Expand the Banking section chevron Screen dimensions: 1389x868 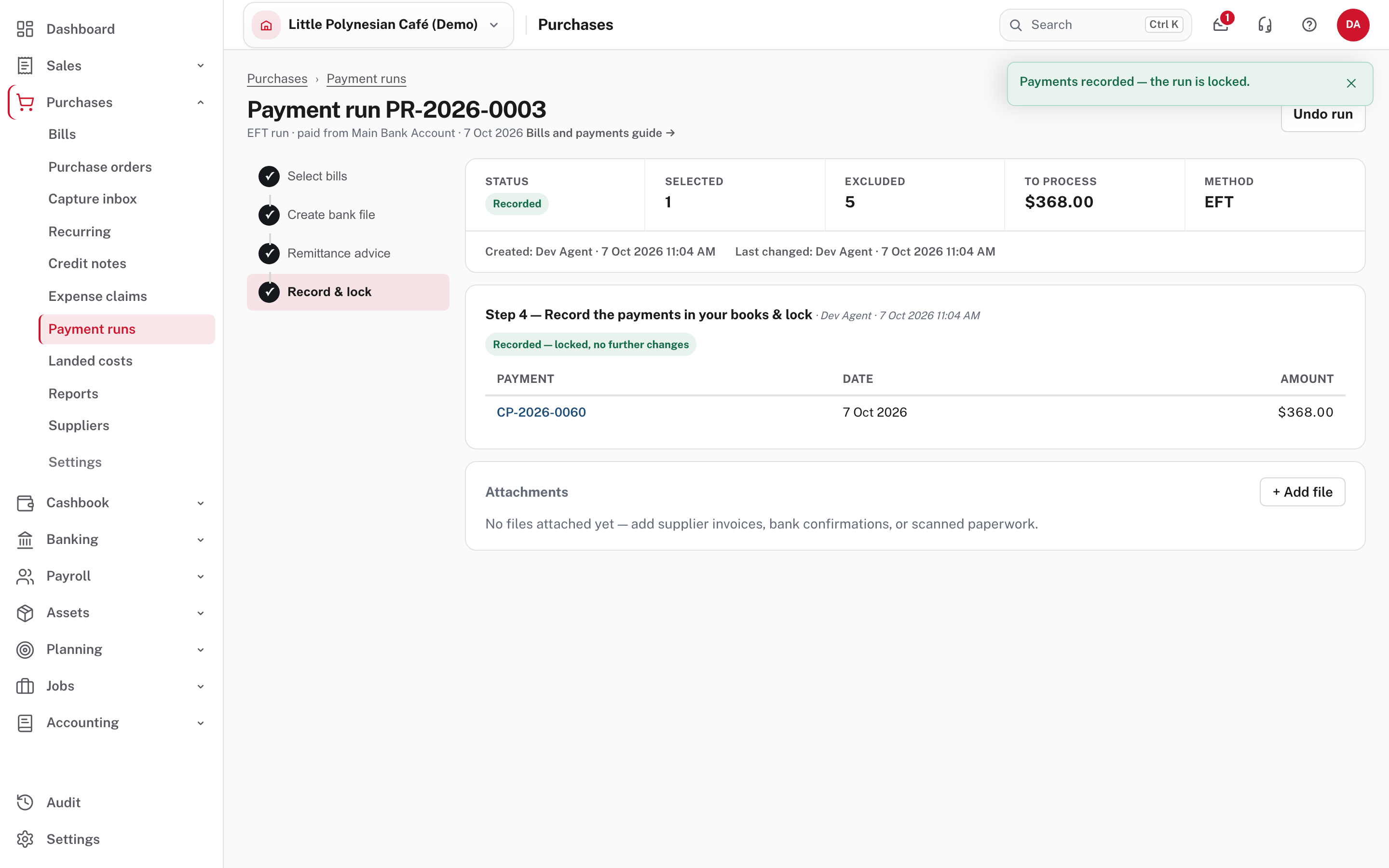200,540
